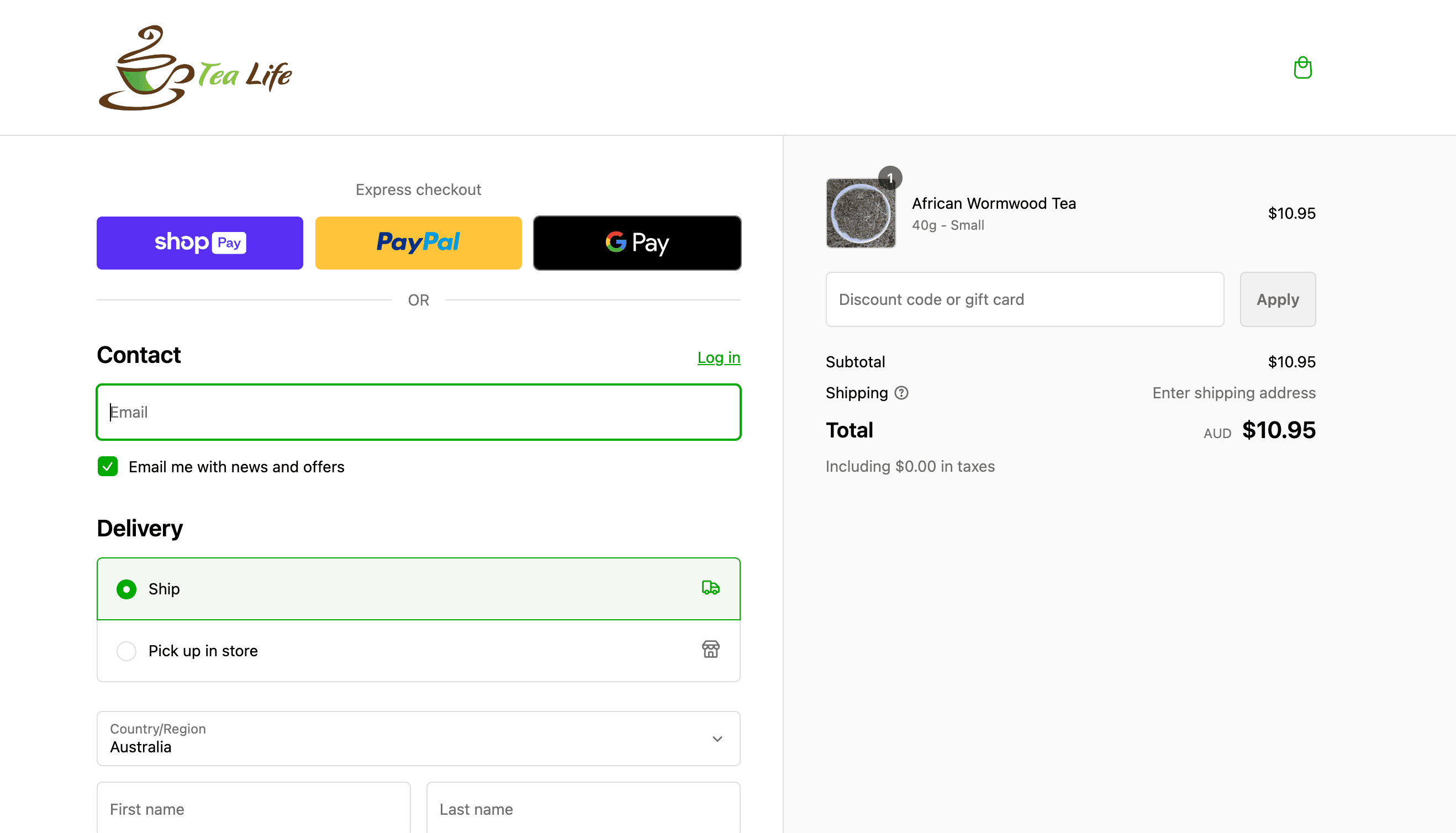Click the First name field
This screenshot has height=833, width=1456.
[x=254, y=808]
